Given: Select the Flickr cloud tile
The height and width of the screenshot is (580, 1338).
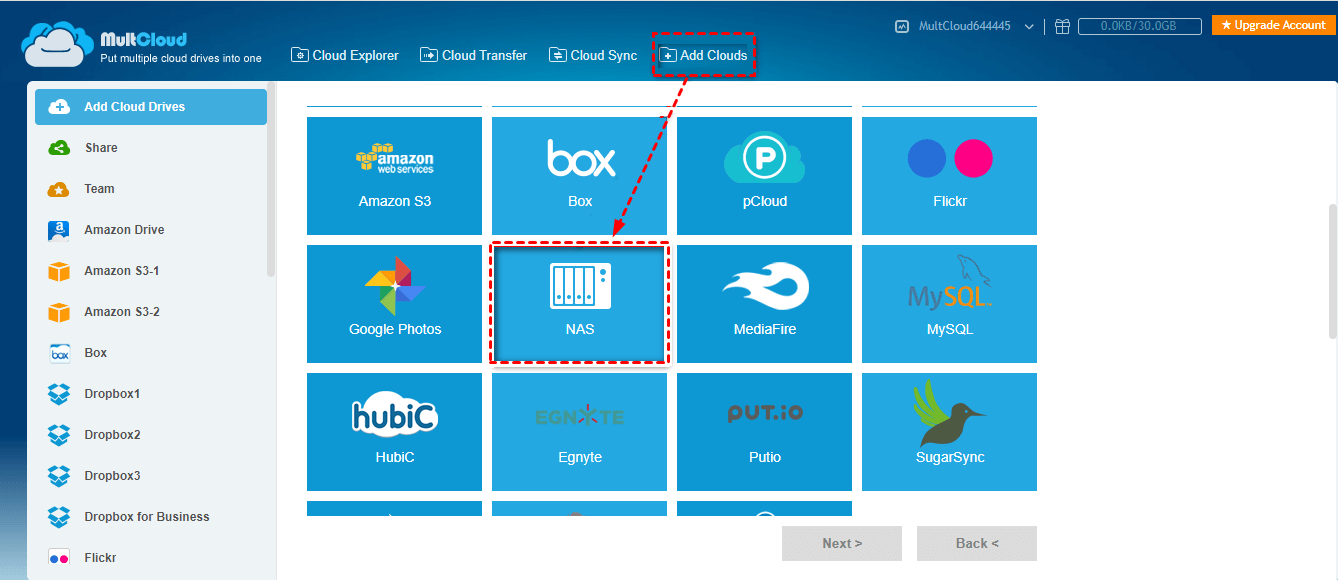Looking at the screenshot, I should [949, 176].
